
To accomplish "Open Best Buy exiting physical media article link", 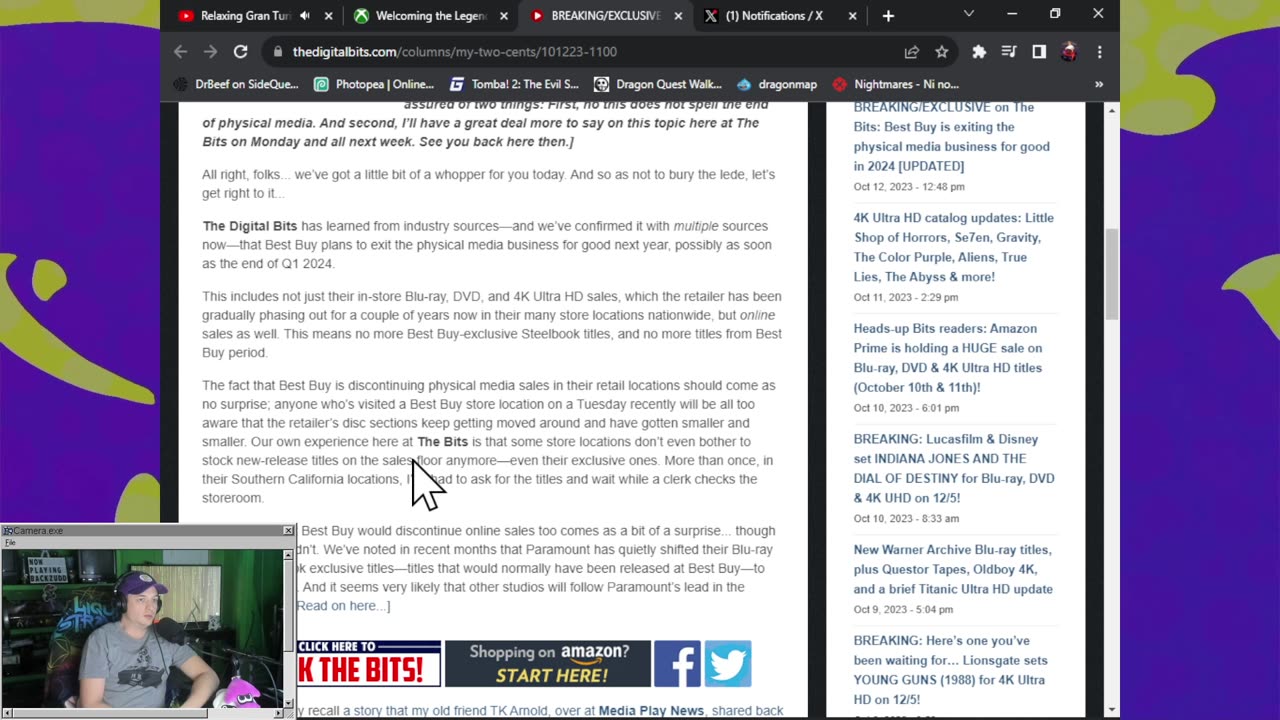I will (951, 136).
